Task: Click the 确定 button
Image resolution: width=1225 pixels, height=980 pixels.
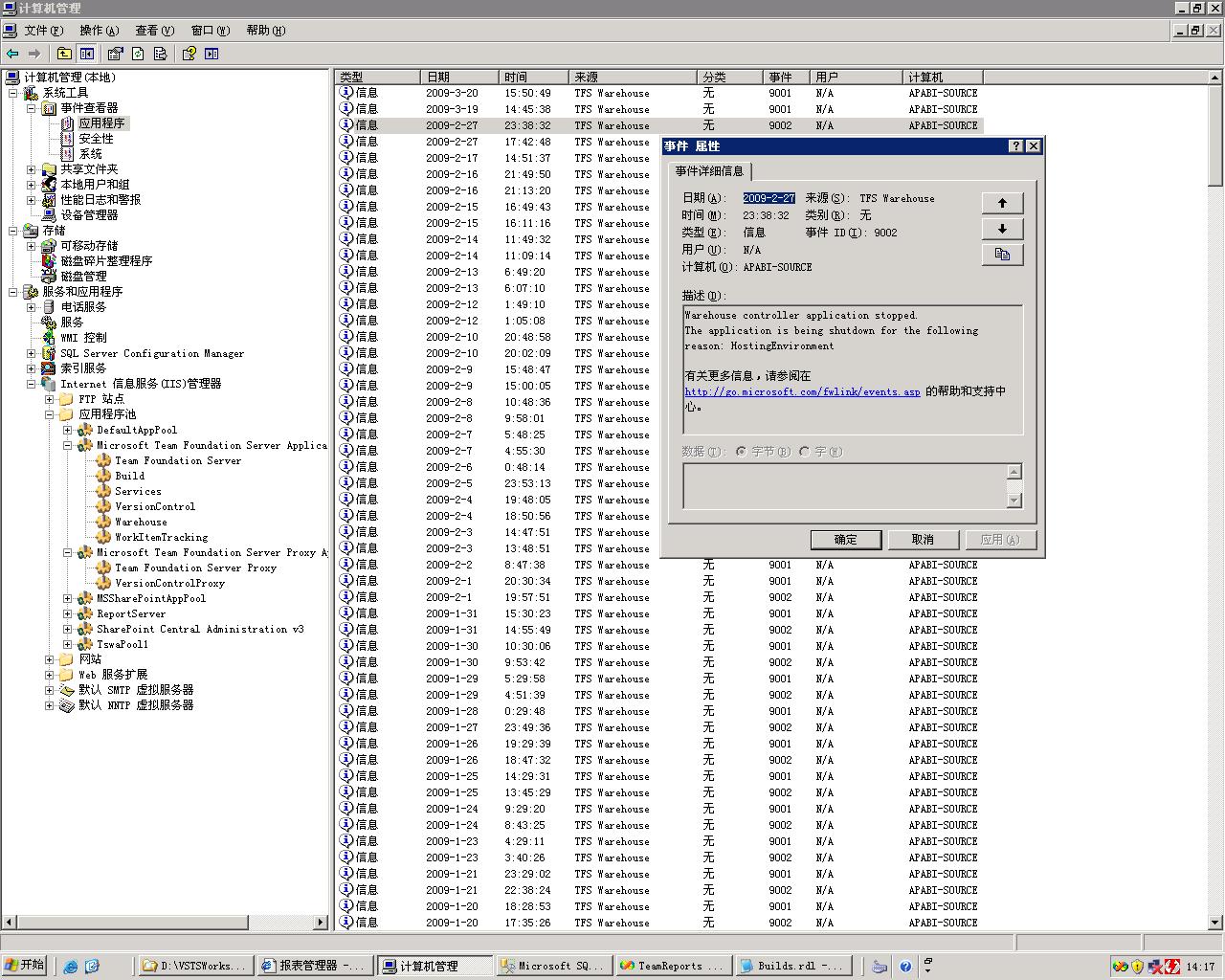Action: [x=846, y=540]
